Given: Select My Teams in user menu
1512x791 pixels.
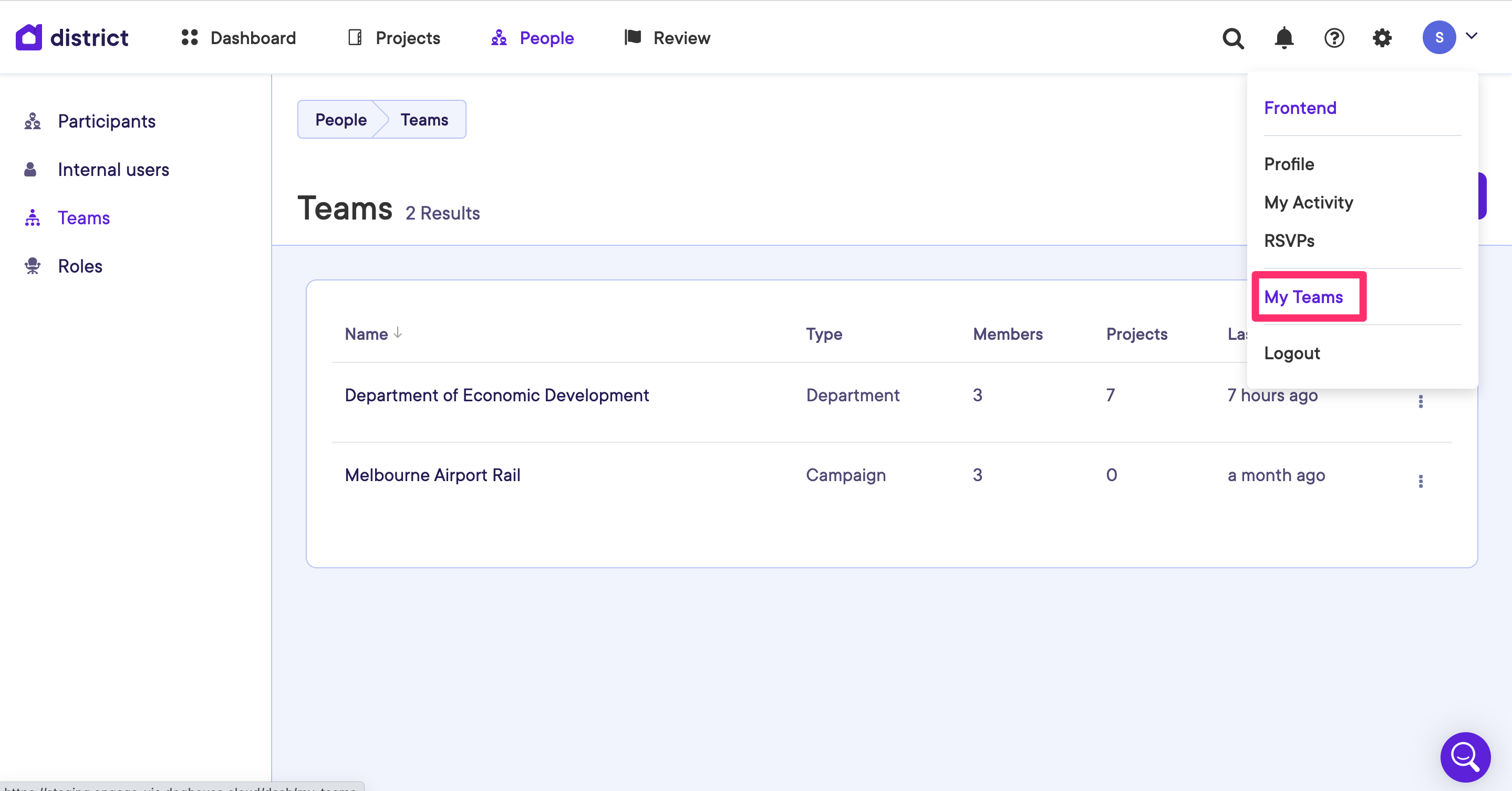Looking at the screenshot, I should coord(1303,297).
